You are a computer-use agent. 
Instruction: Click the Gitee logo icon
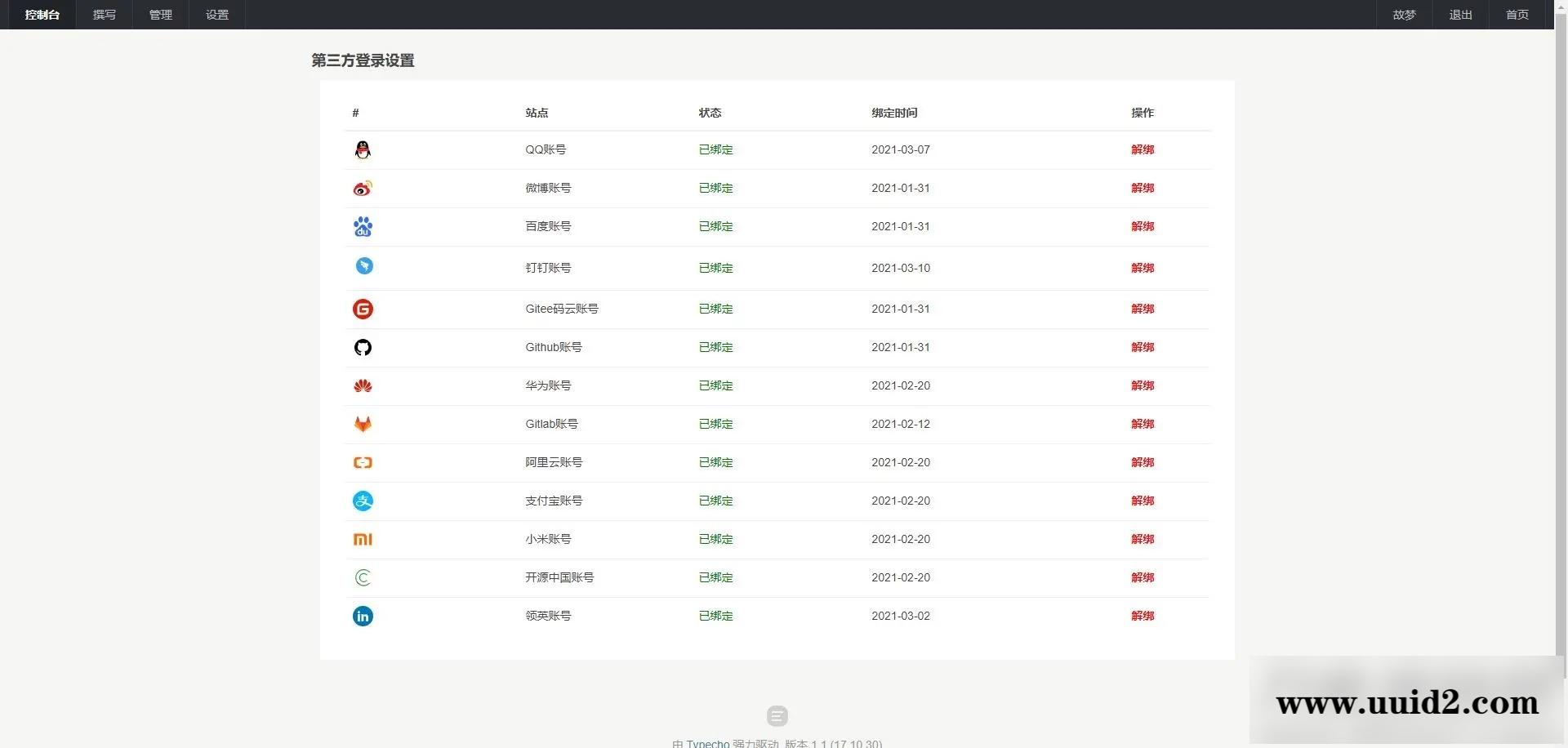tap(363, 309)
